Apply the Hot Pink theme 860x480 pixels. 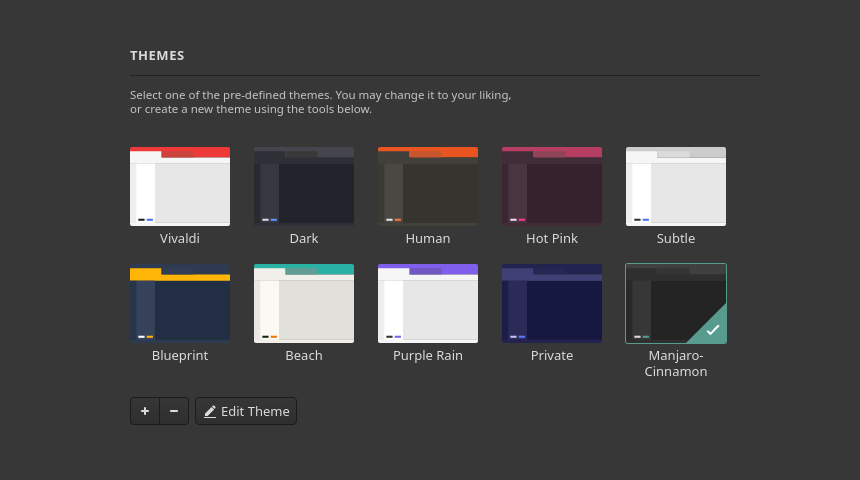pos(552,187)
